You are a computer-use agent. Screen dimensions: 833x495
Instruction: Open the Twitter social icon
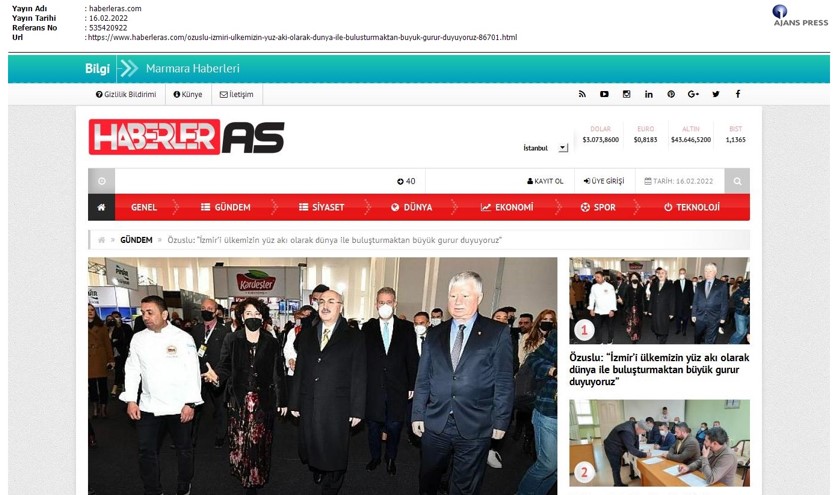(716, 94)
